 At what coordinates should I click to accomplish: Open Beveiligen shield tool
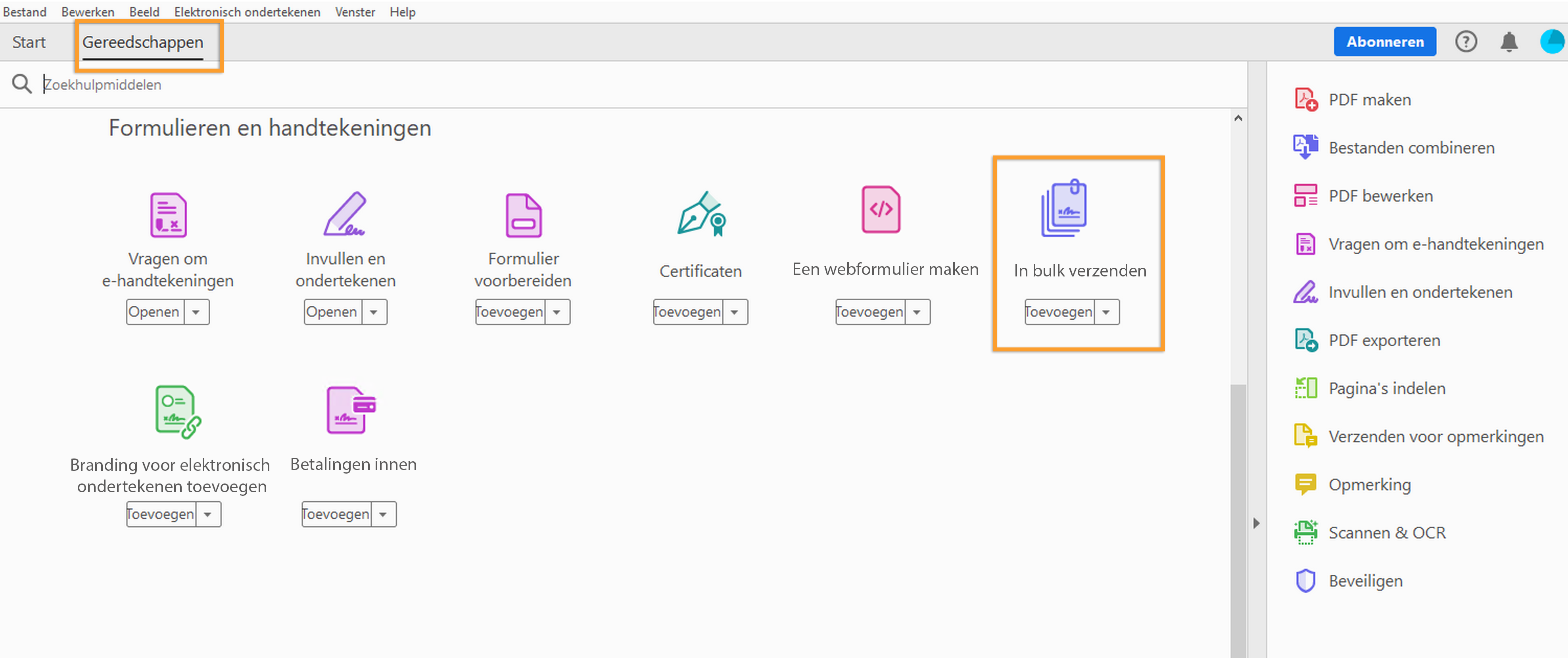click(1365, 581)
